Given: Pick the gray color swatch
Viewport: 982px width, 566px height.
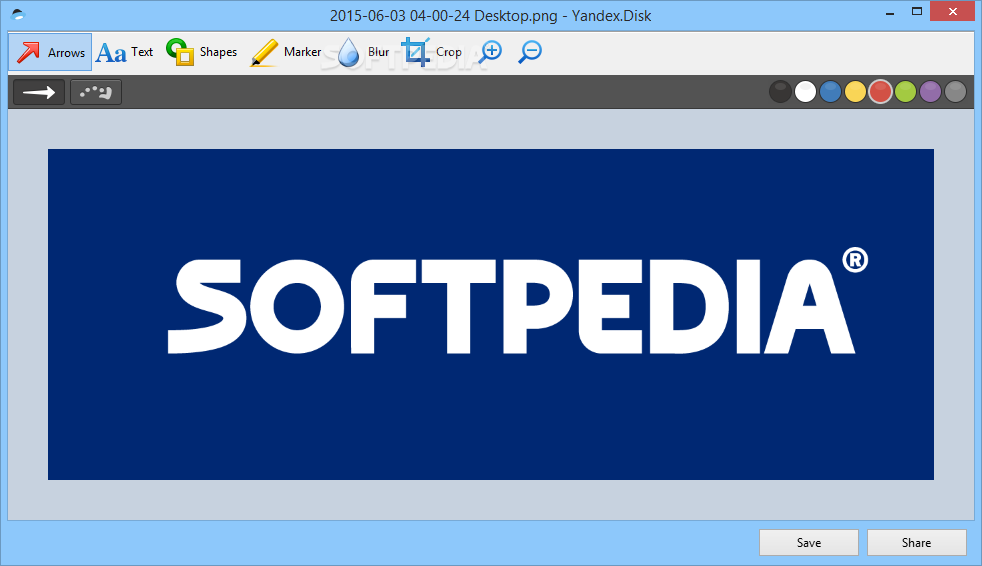Looking at the screenshot, I should [x=956, y=92].
